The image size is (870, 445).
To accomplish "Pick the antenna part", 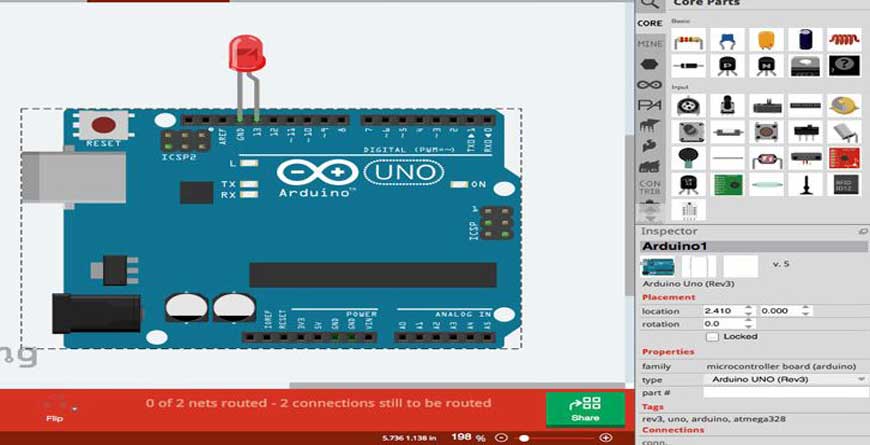I will 806,184.
